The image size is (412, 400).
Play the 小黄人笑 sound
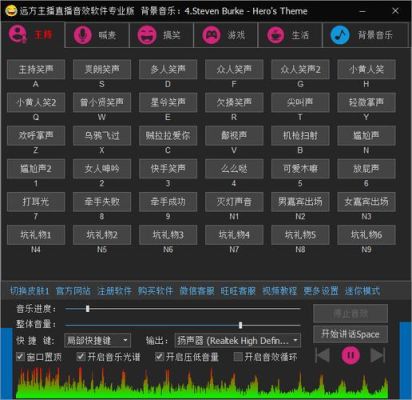[366, 69]
